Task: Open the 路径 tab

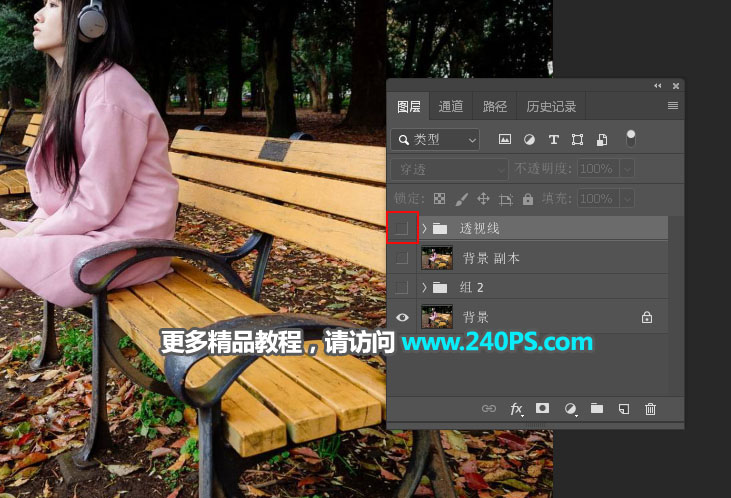Action: pos(495,106)
